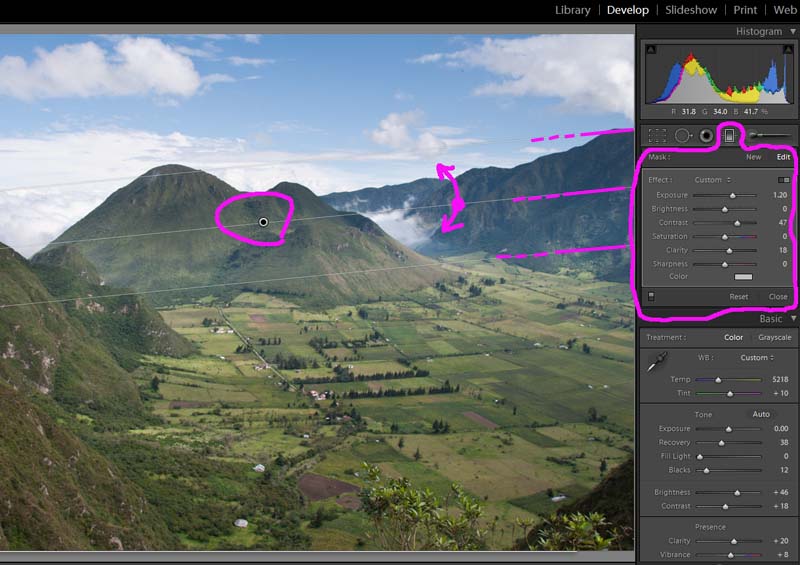Viewport: 800px width, 565px height.
Task: Switch to the Print module
Action: pyautogui.click(x=745, y=10)
